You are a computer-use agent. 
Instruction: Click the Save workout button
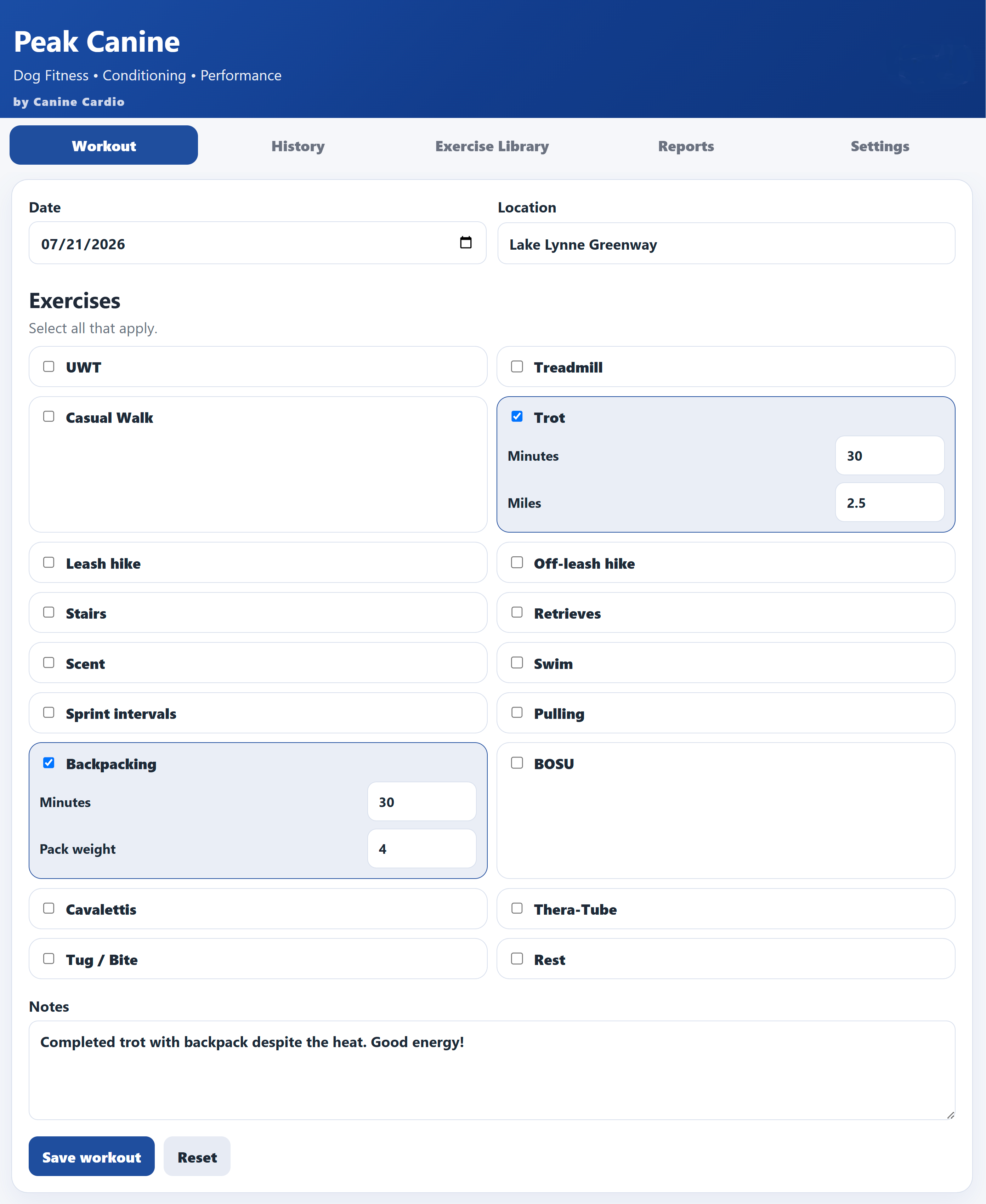[x=91, y=1157]
